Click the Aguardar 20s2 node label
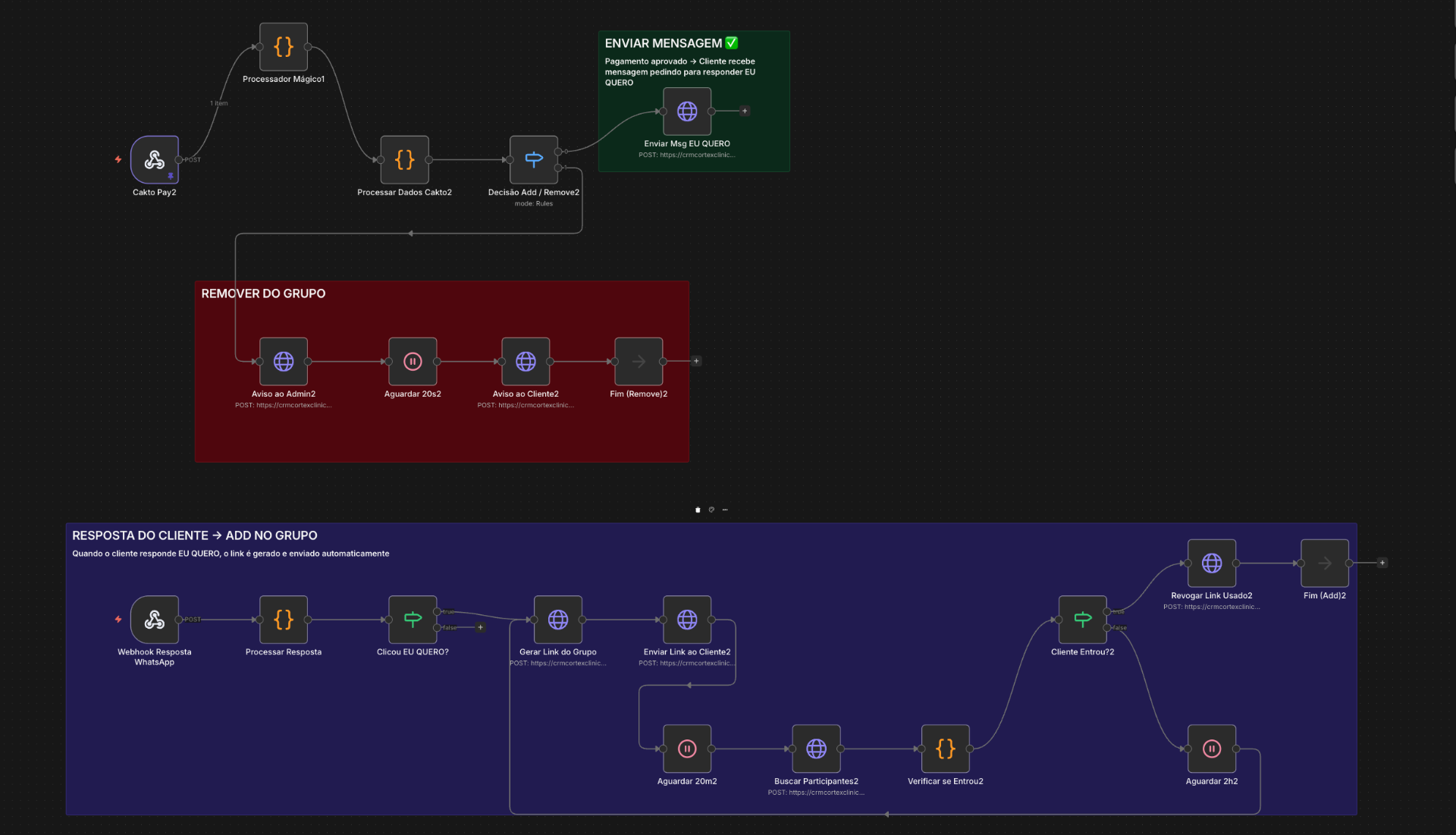The image size is (1456, 835). pos(413,394)
